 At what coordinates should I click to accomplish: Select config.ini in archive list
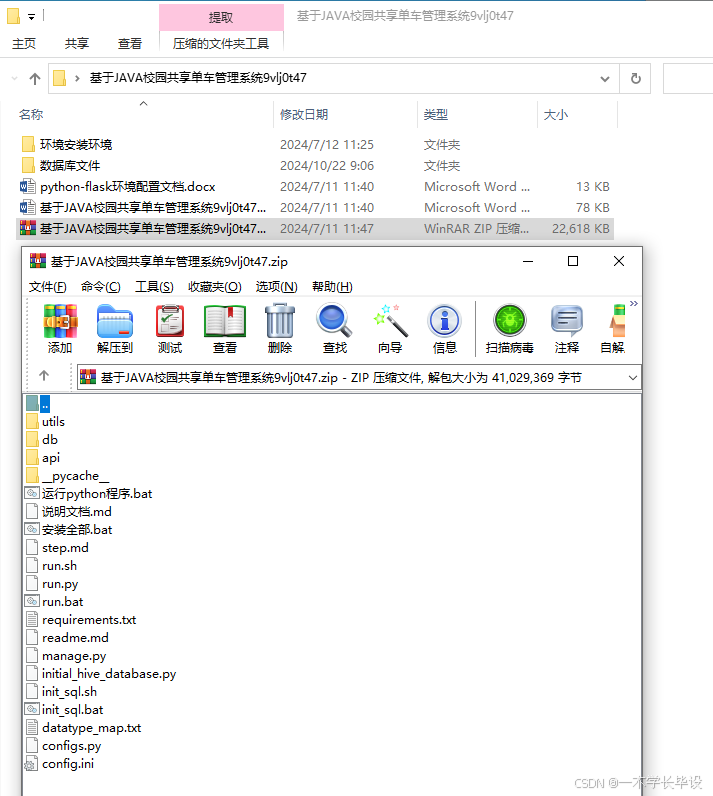pos(60,764)
